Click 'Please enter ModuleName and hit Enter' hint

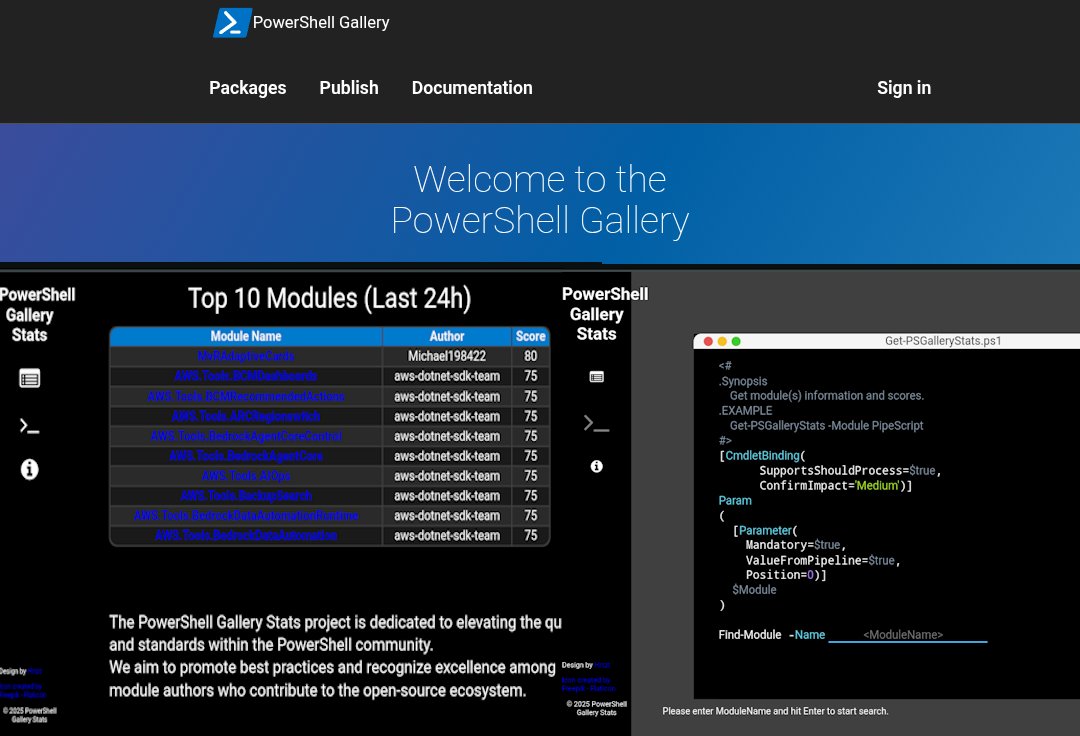click(x=775, y=711)
